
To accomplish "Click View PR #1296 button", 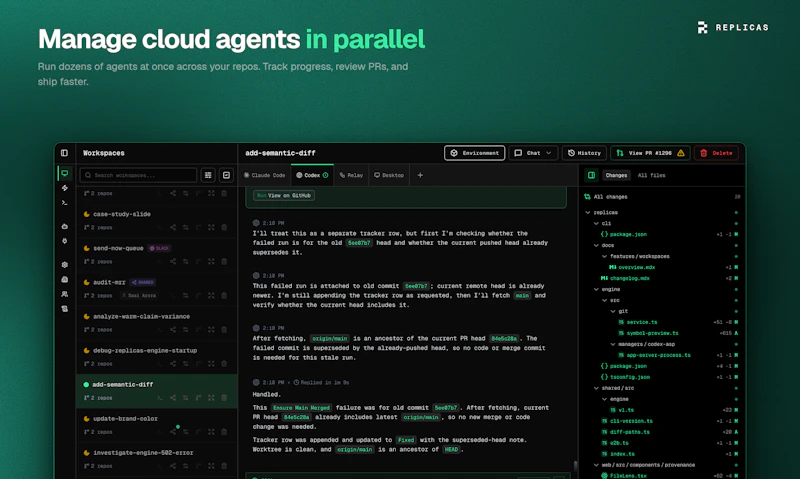I will [650, 153].
